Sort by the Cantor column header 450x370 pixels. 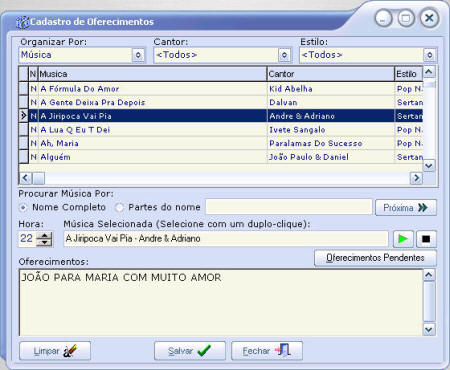point(331,74)
